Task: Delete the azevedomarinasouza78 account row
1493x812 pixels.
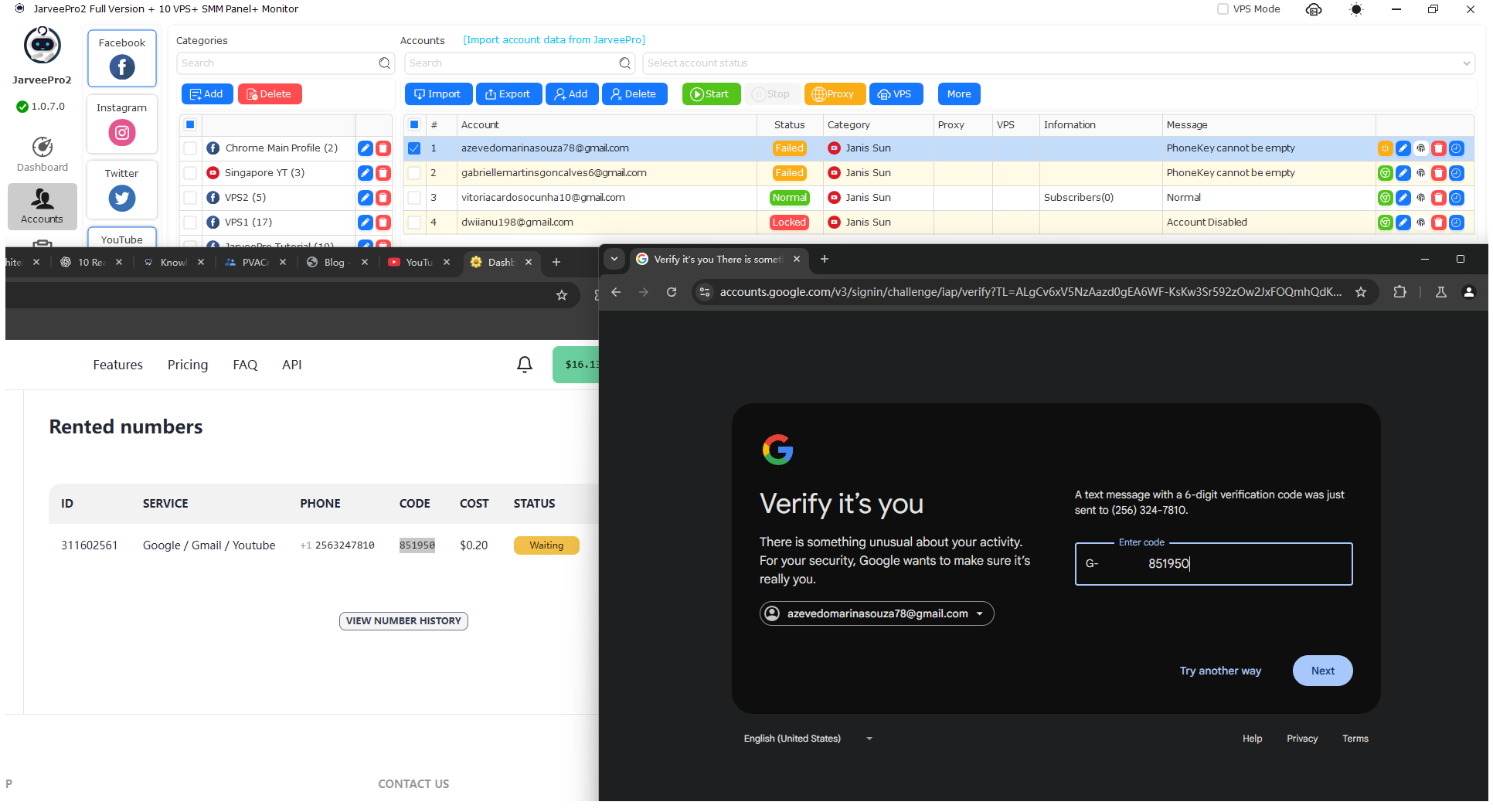Action: click(x=1439, y=148)
